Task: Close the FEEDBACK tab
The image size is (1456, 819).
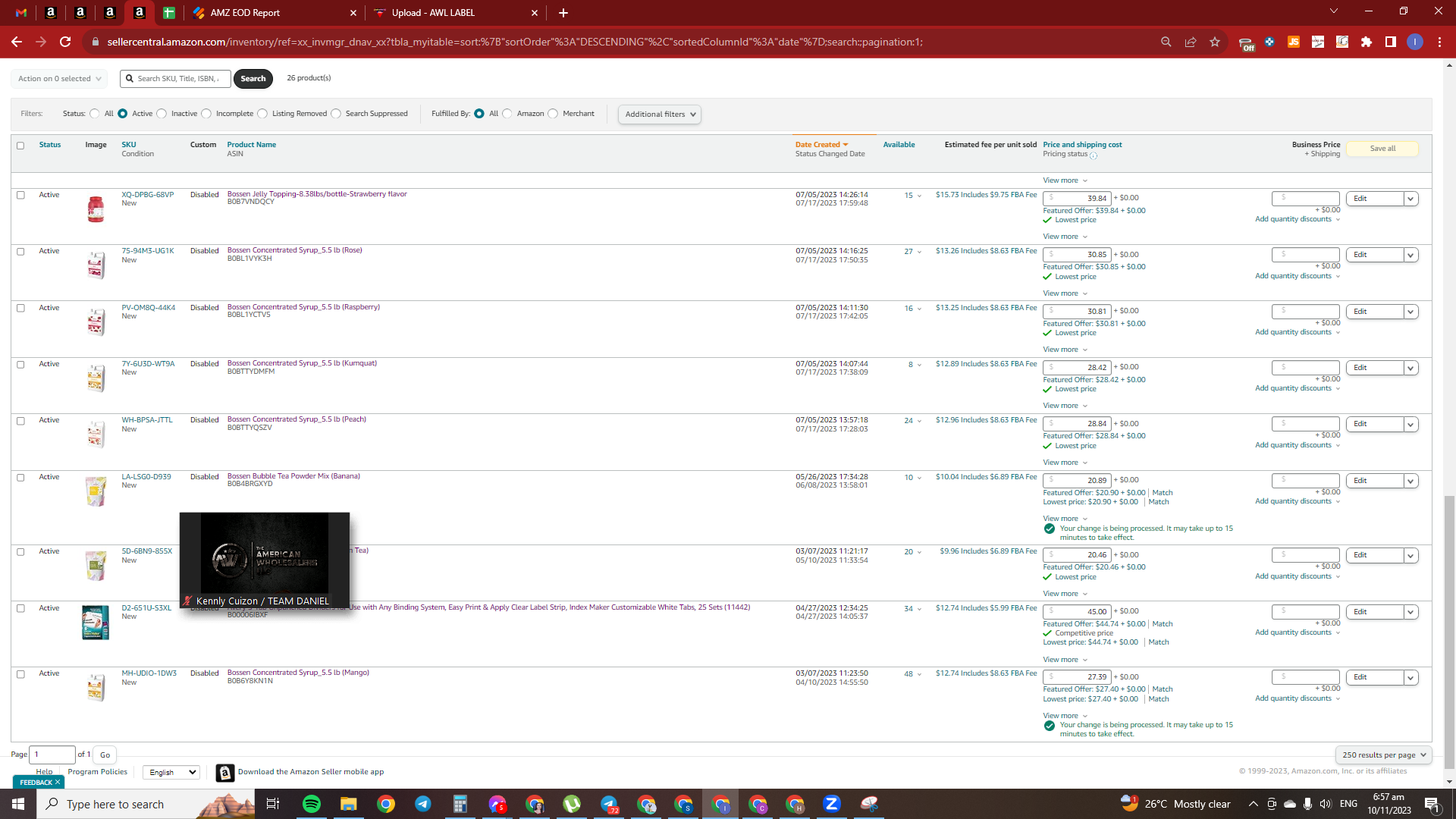Action: click(x=58, y=783)
